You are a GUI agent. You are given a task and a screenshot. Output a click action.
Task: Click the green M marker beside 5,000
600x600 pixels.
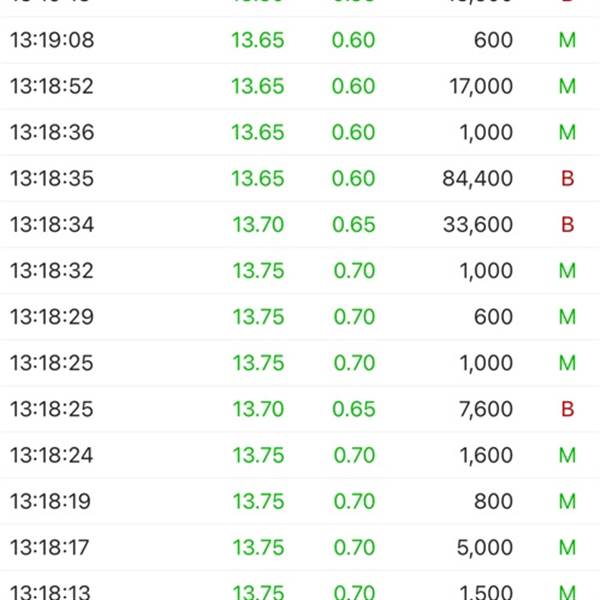pyautogui.click(x=567, y=547)
